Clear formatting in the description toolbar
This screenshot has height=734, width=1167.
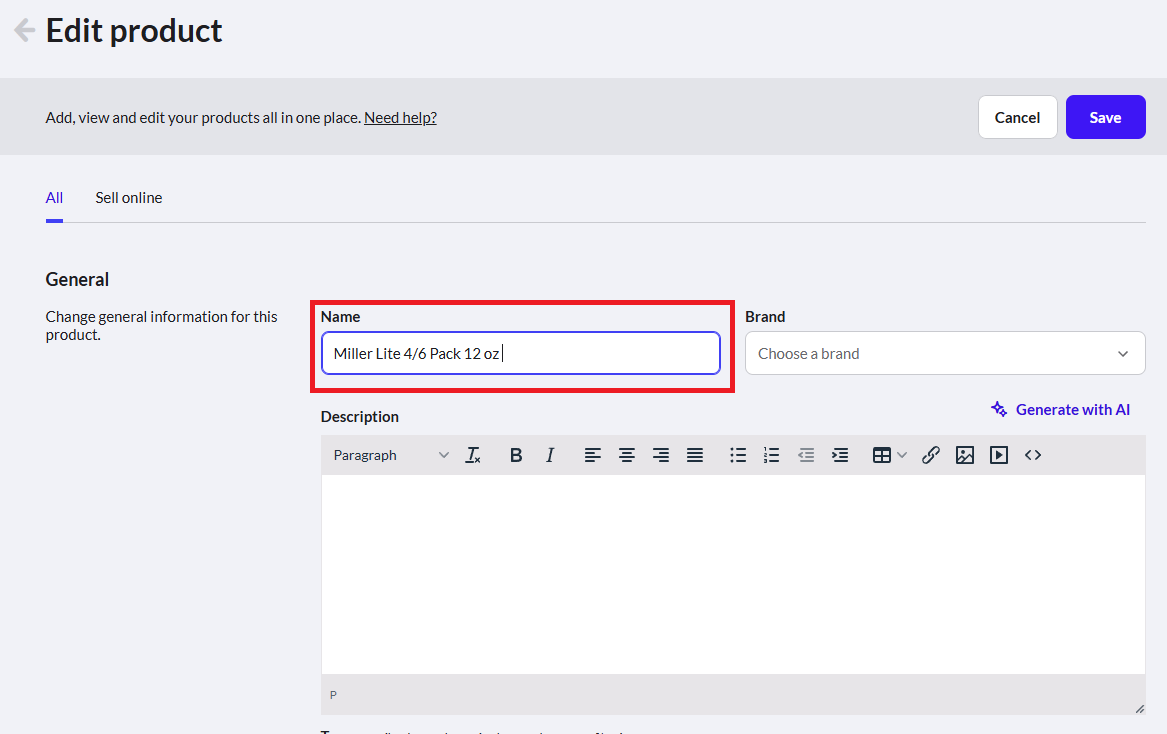click(473, 455)
